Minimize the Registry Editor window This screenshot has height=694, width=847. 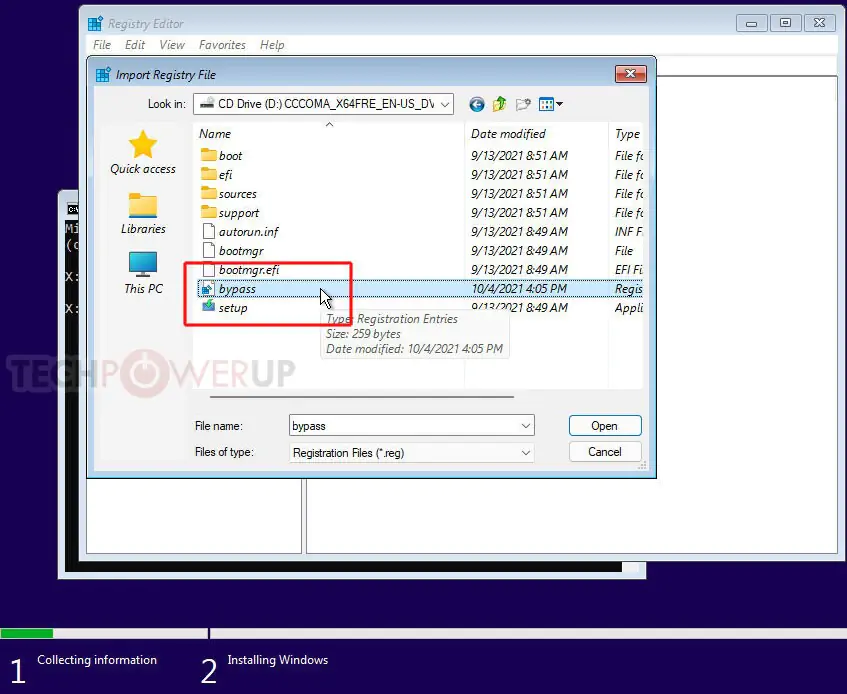point(751,23)
